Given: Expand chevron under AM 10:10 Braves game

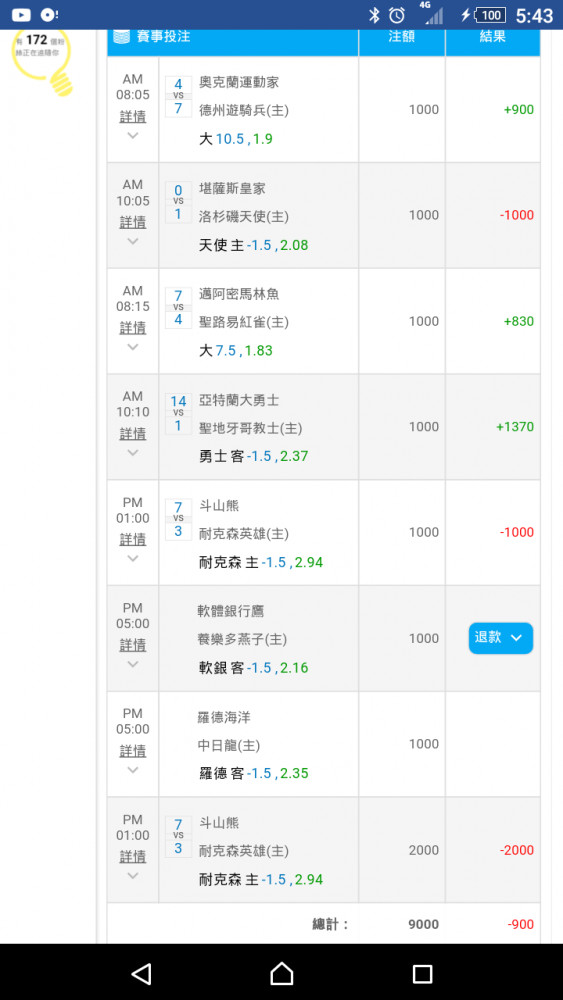Looking at the screenshot, I should [133, 453].
